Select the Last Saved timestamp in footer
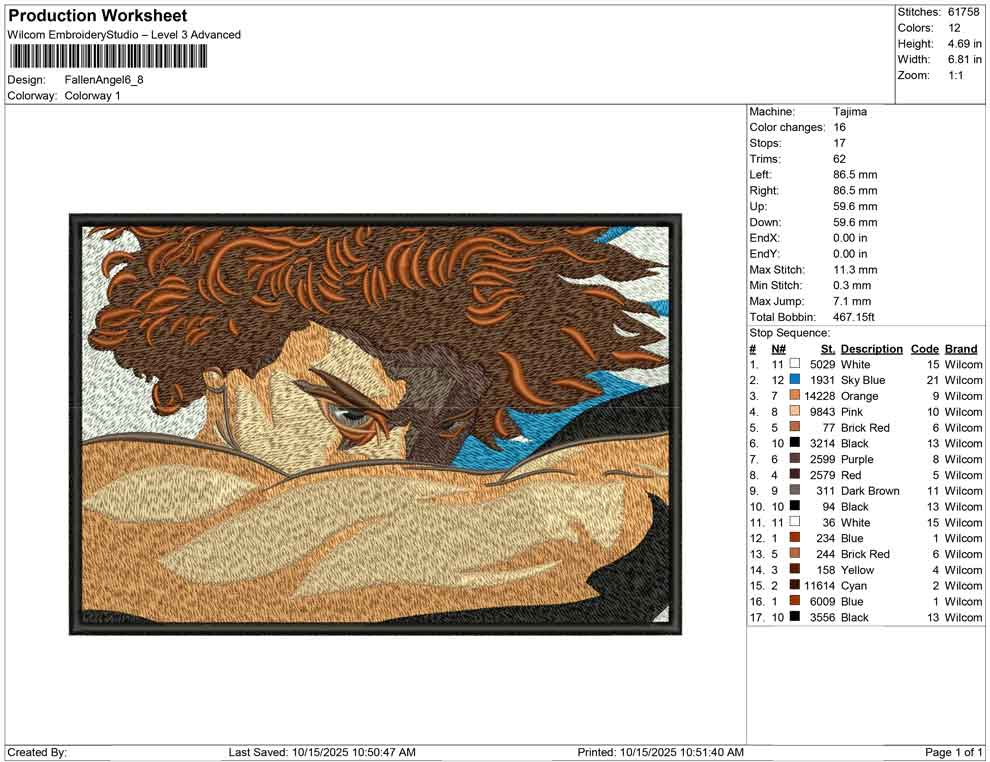Screen dimensions: 990x762 [322, 752]
